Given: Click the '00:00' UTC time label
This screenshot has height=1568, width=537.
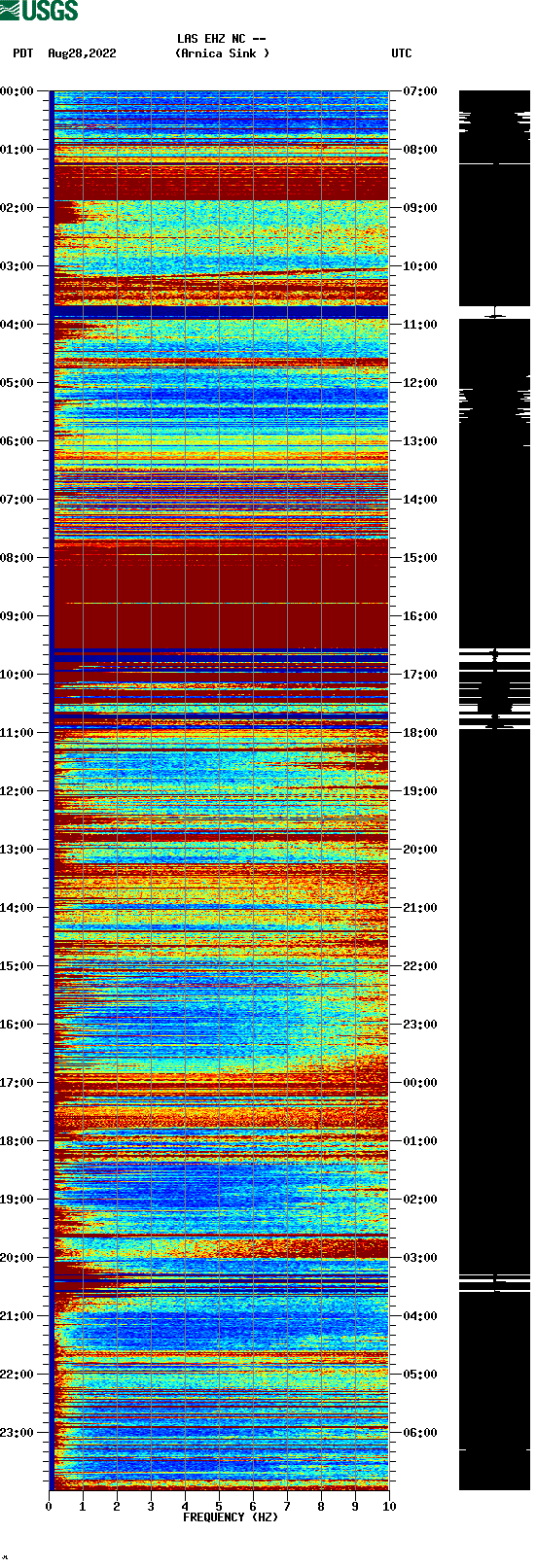Looking at the screenshot, I should (419, 1083).
